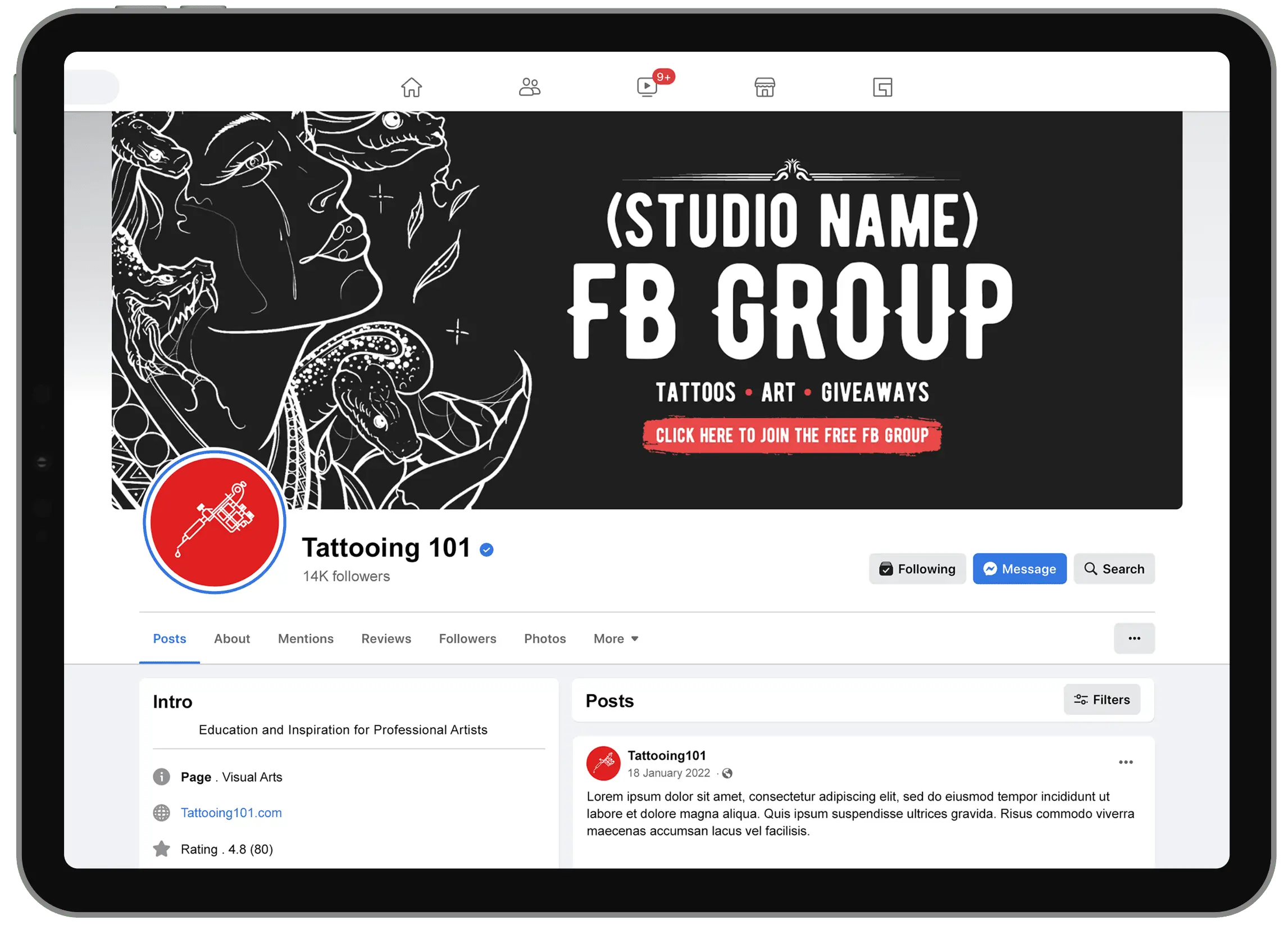Click the Posts section heading
Viewport: 1288px width, 925px height.
[609, 701]
